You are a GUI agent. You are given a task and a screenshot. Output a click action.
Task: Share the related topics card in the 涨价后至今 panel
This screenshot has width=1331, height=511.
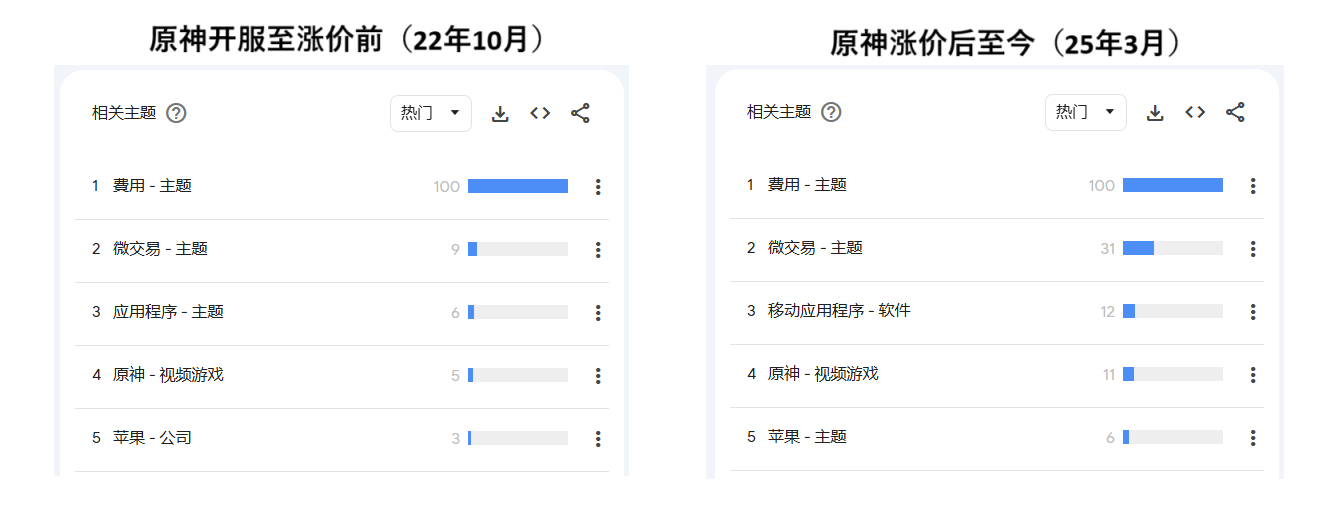[1235, 112]
